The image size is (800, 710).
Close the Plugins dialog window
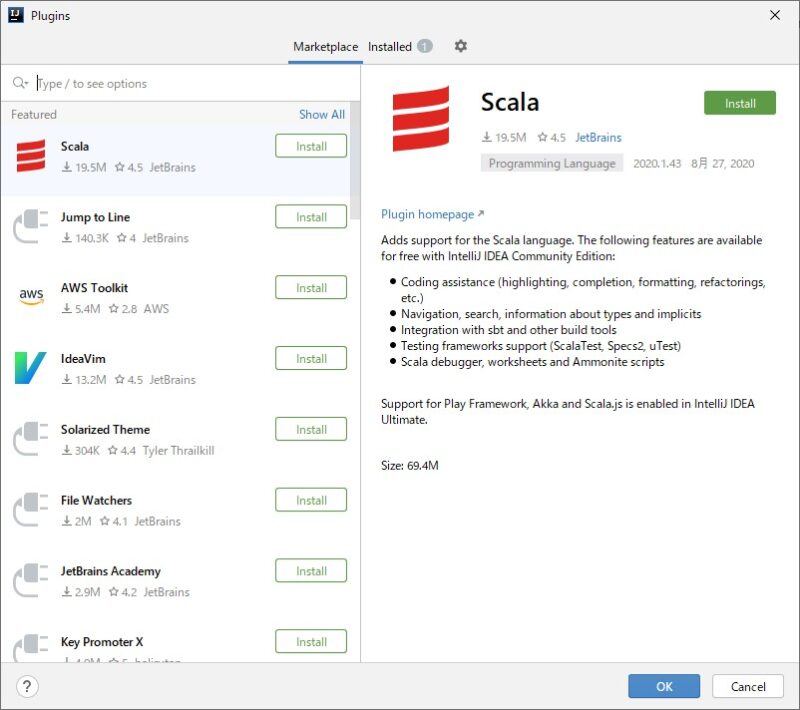click(774, 15)
